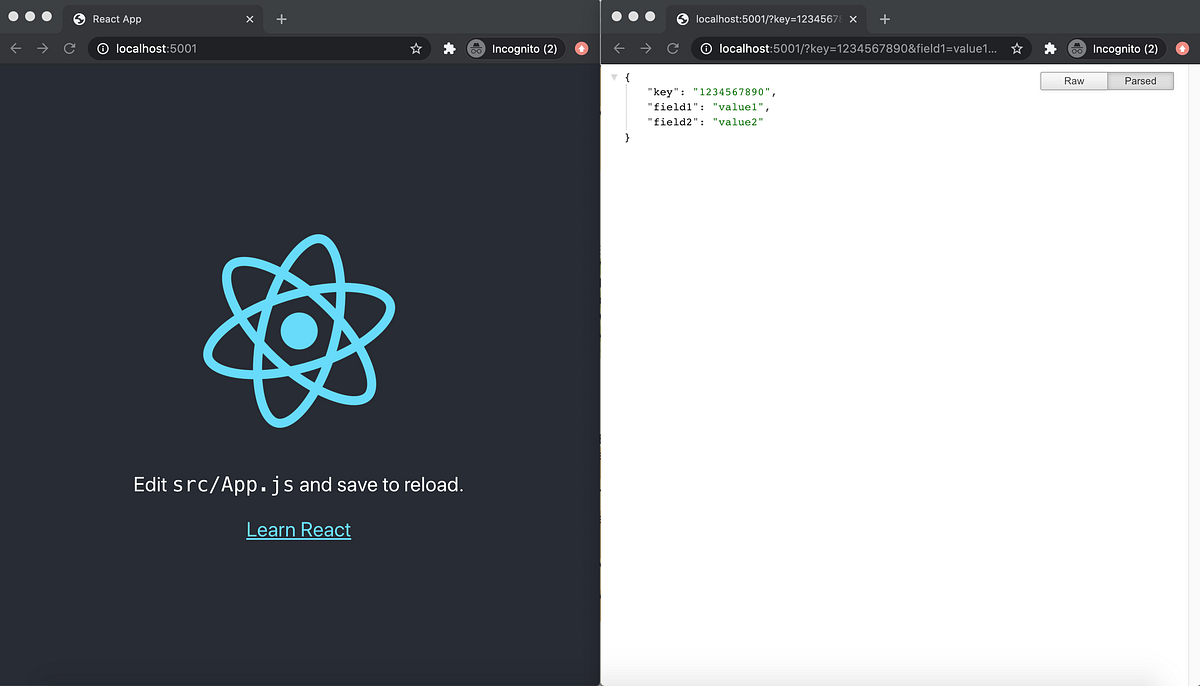Click the back arrow in the right browser
This screenshot has height=686, width=1200.
pos(618,47)
